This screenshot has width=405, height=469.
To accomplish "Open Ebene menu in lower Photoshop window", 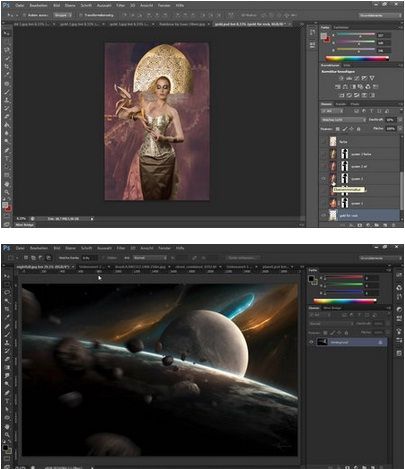I will click(x=70, y=248).
